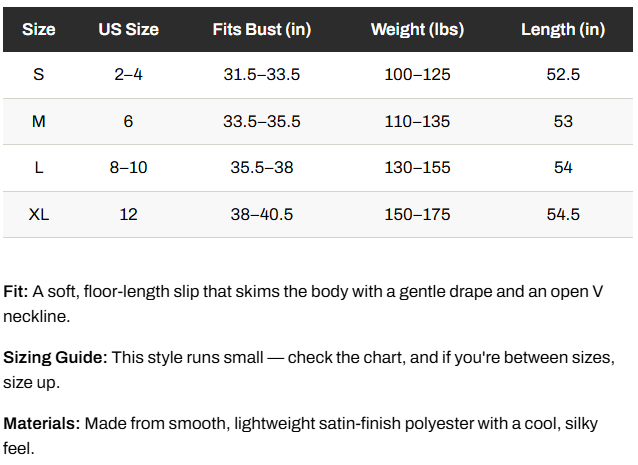Select the XL size row label
The width and height of the screenshot is (638, 465).
point(39,214)
